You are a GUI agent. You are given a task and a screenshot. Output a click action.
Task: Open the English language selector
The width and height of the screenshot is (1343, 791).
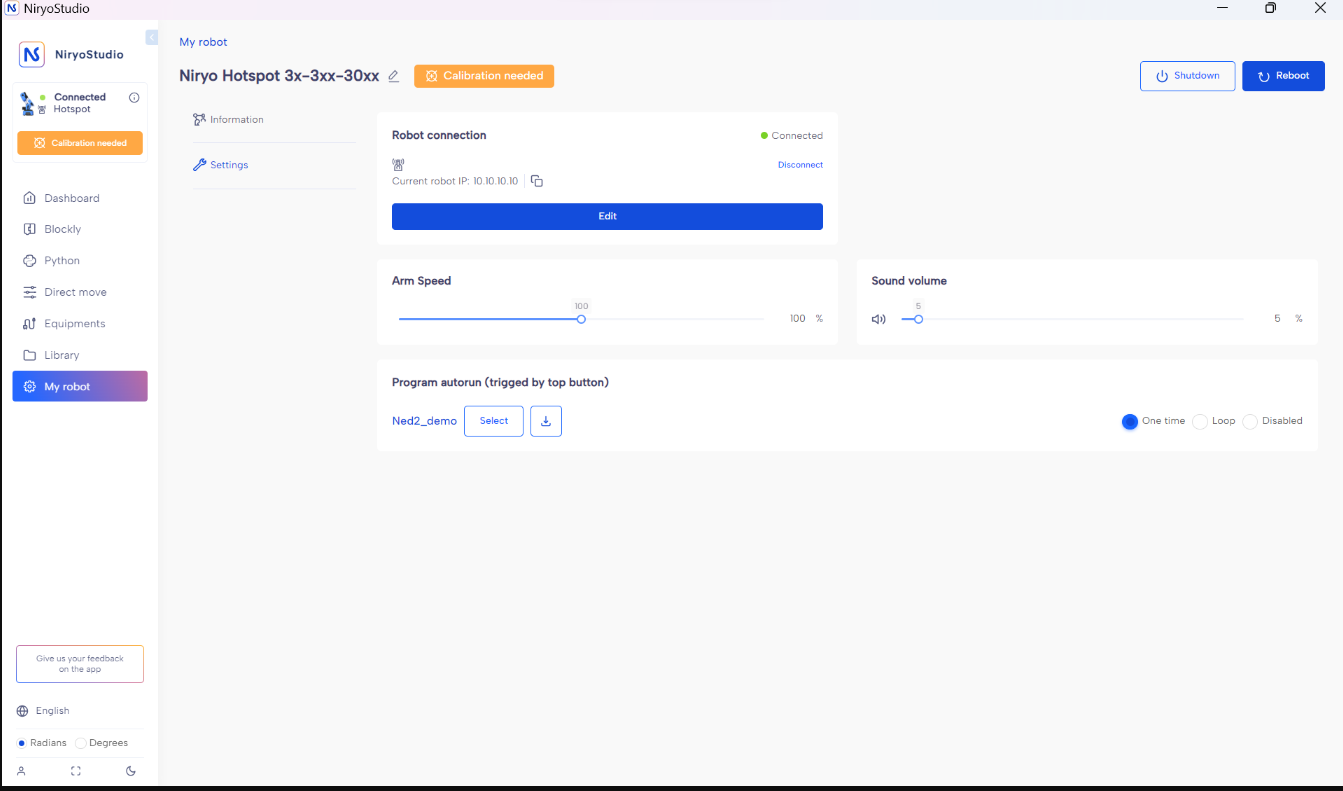[x=52, y=711]
